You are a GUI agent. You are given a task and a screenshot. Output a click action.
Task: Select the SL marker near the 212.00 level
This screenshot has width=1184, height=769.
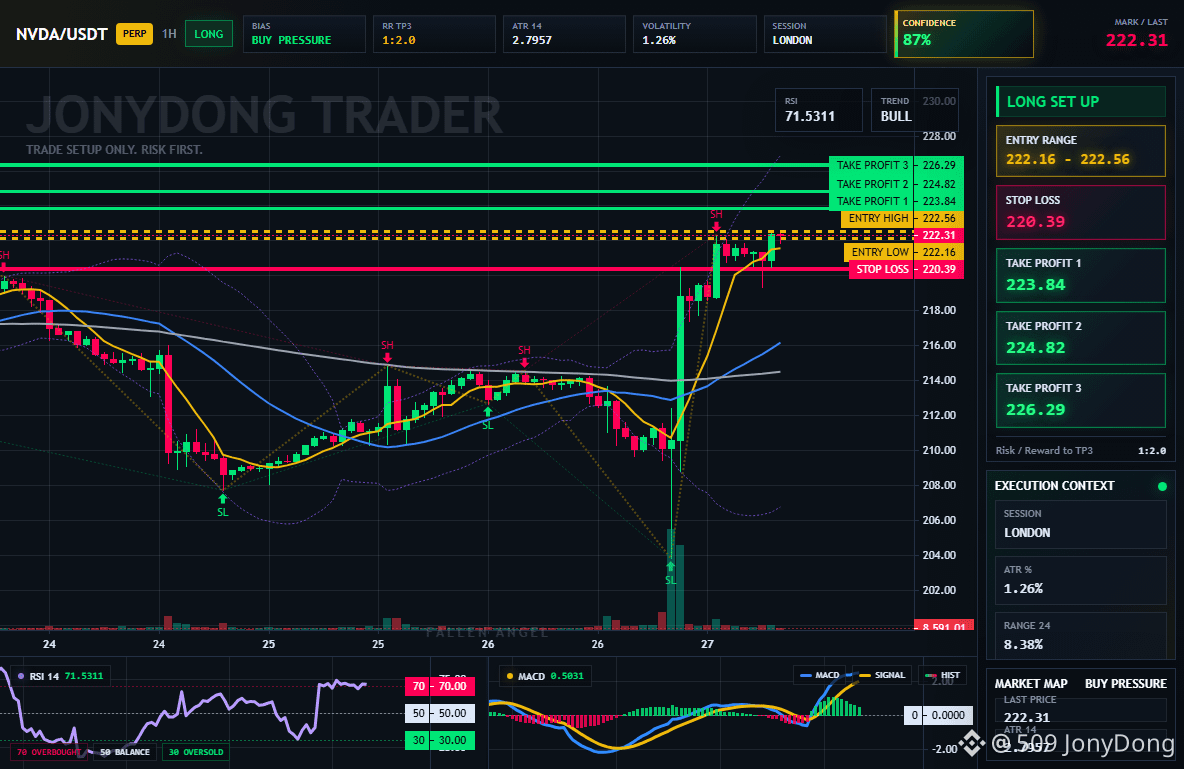[x=488, y=418]
